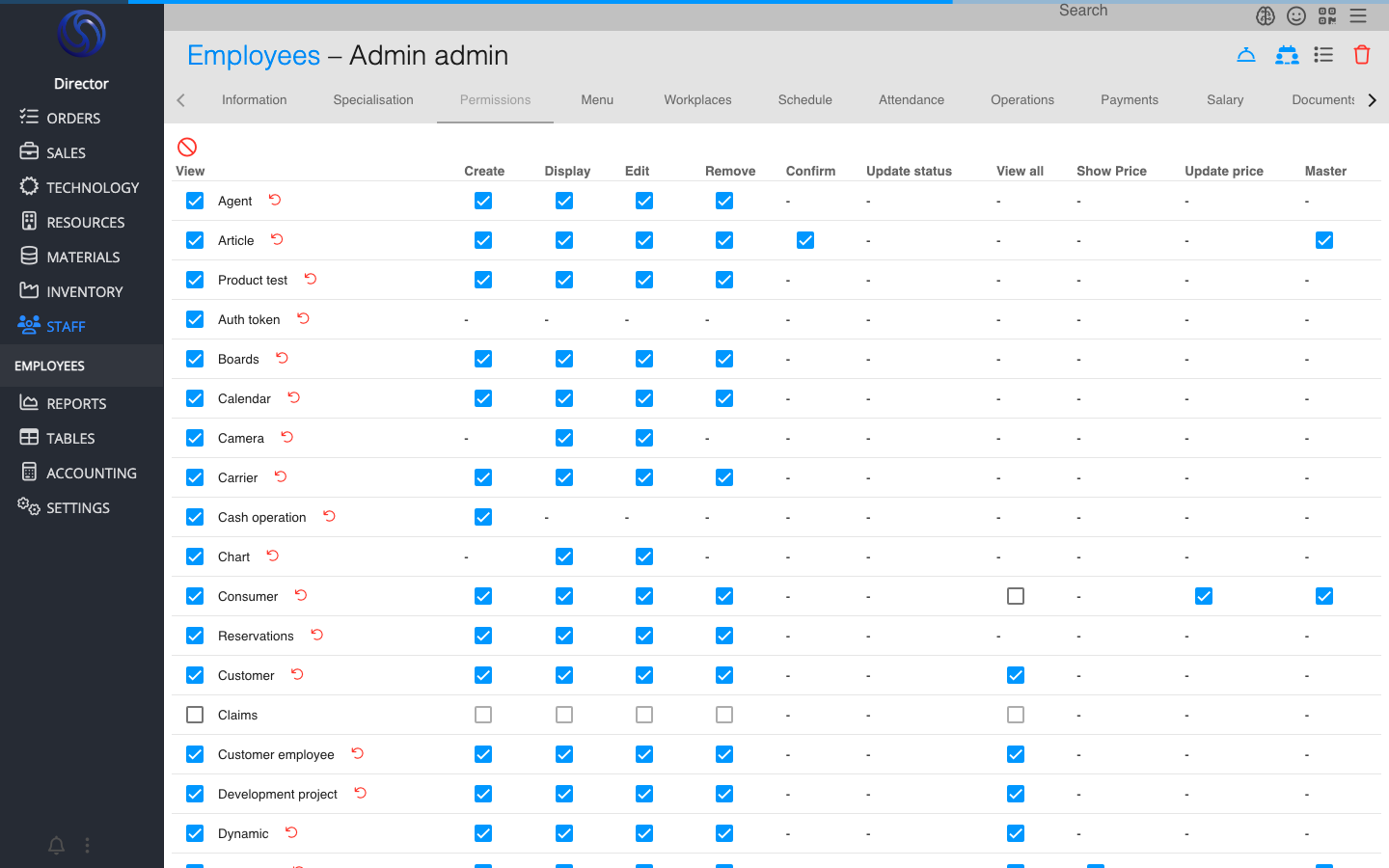Uncheck the Article Confirm checkbox
The height and width of the screenshot is (868, 1389).
point(805,240)
